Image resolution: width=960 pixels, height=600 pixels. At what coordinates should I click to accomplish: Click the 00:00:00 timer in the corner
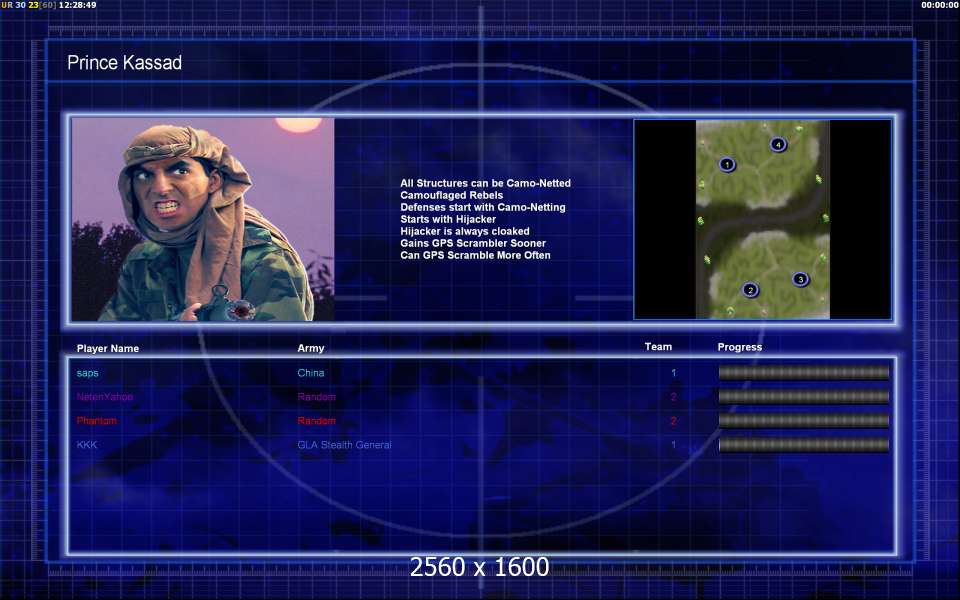(x=940, y=5)
